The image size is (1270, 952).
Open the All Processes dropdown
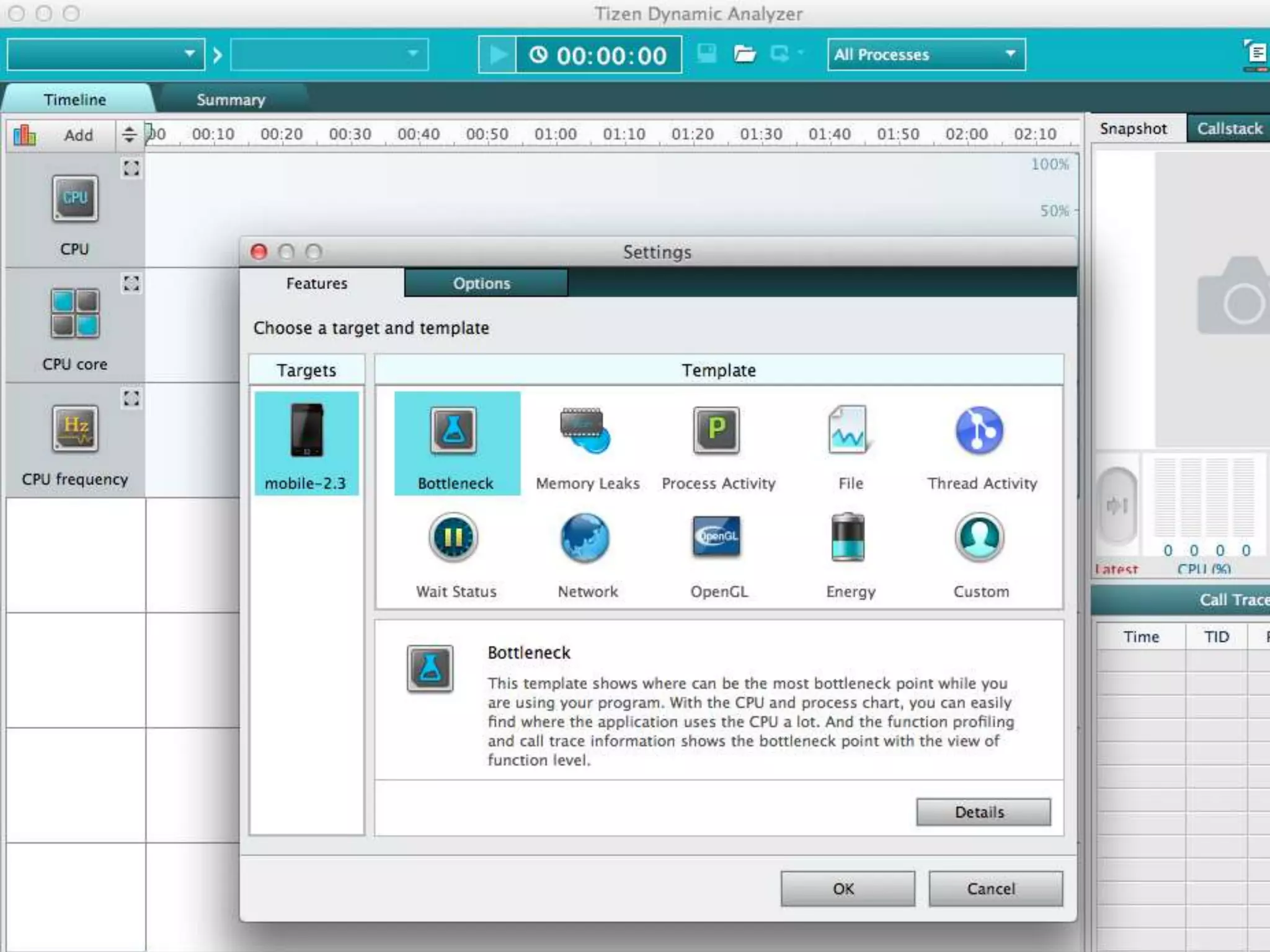click(925, 55)
